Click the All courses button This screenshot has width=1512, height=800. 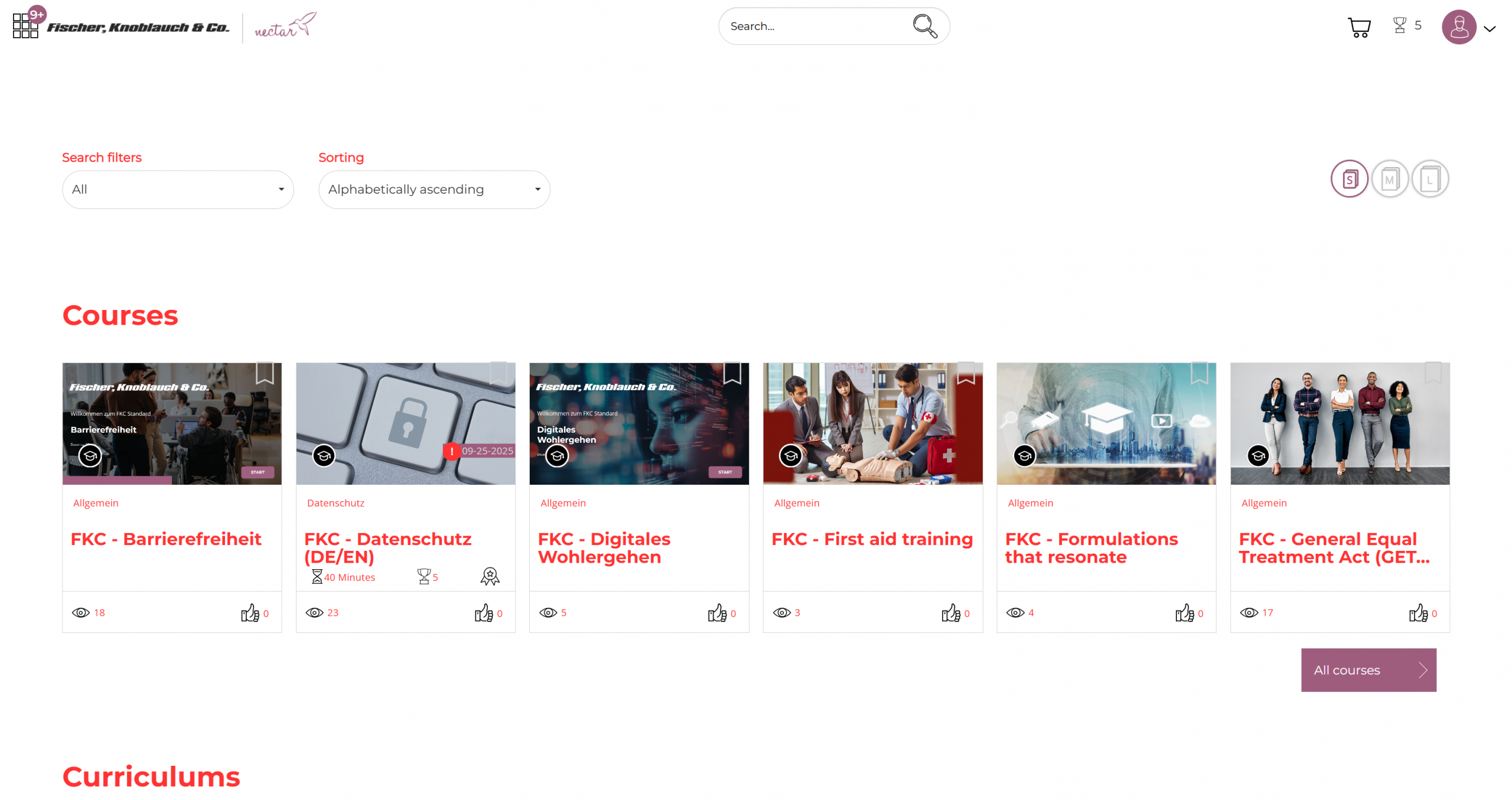click(1368, 670)
